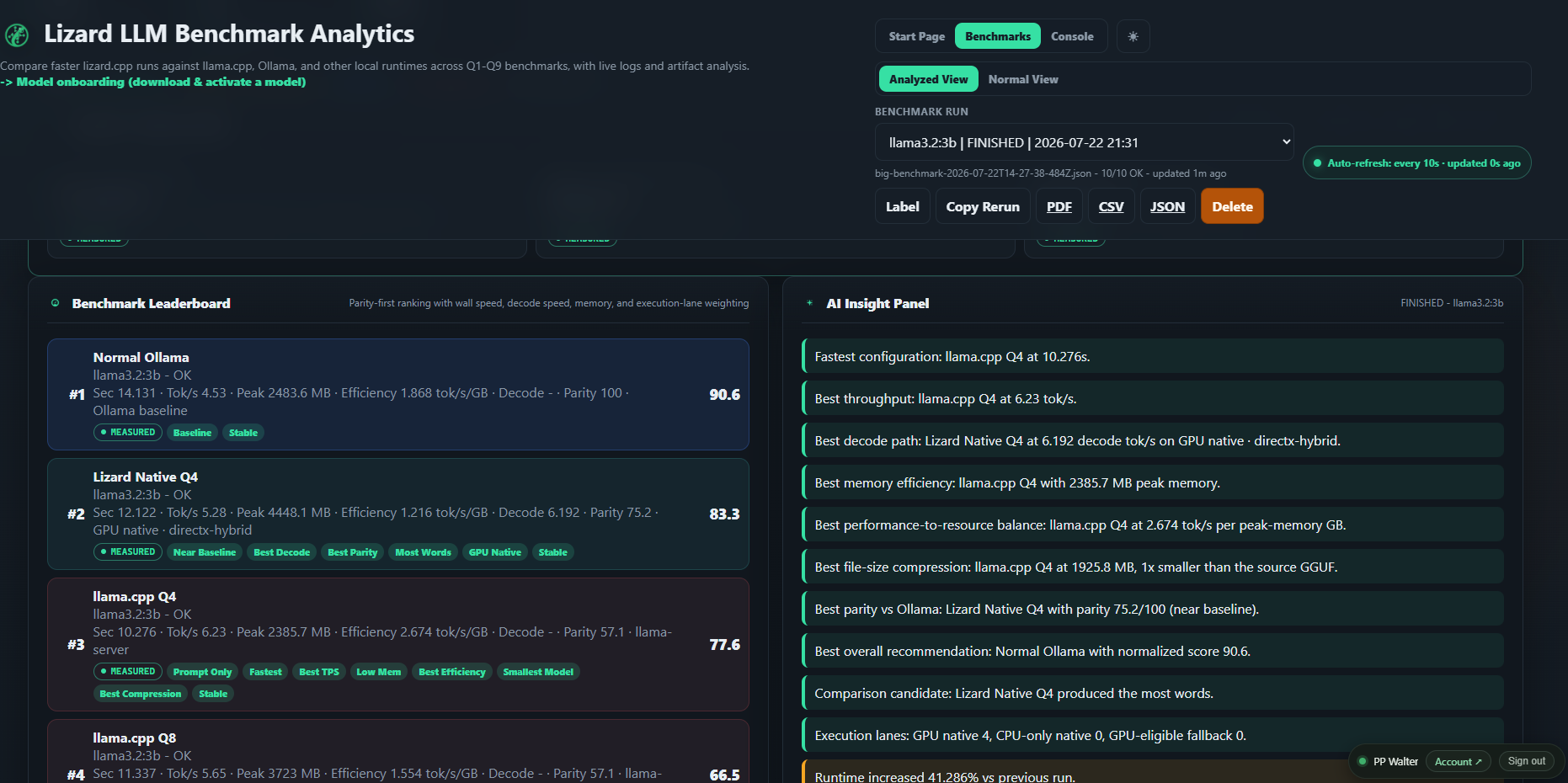1568x783 pixels.
Task: Click the 90.6 score on Normal Ollama
Action: pos(724,394)
